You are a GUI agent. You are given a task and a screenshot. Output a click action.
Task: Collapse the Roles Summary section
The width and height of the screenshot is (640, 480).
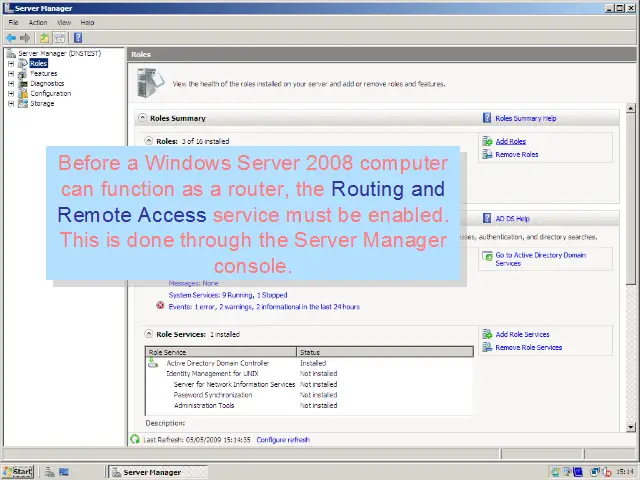[x=142, y=118]
